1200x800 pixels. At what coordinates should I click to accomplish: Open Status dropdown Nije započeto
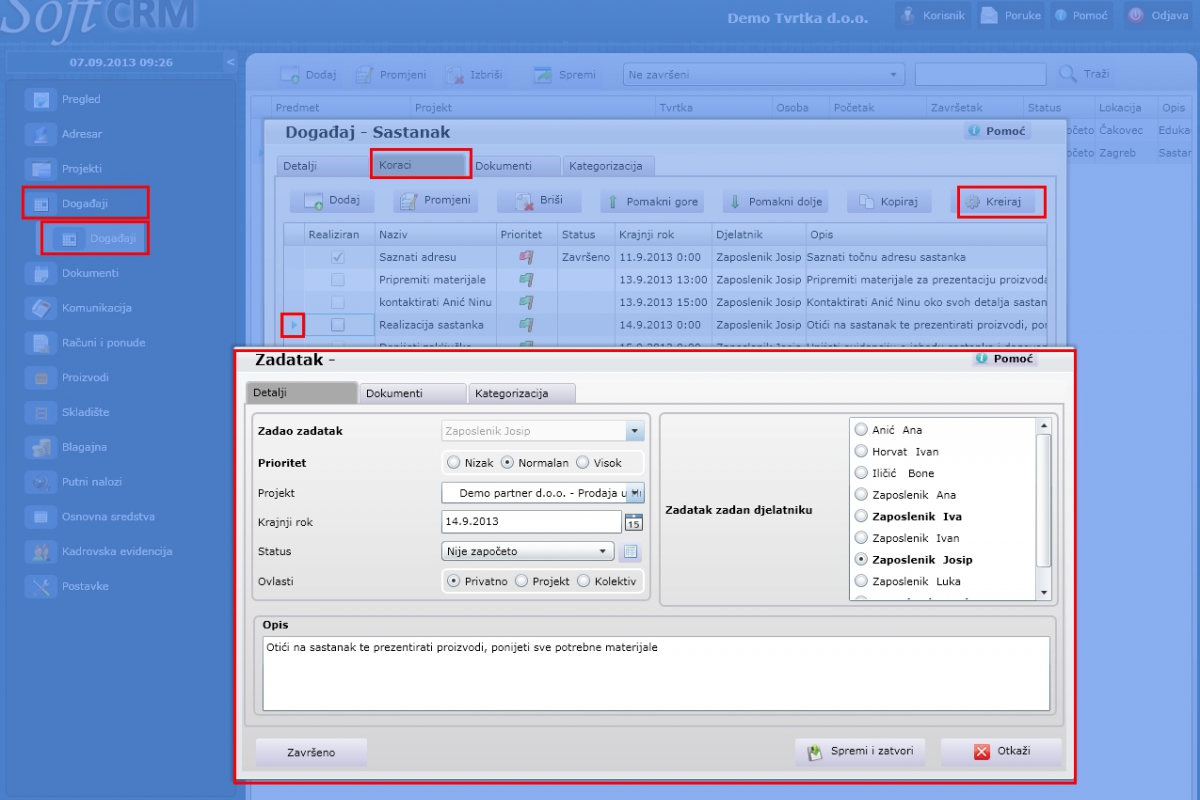[x=528, y=551]
